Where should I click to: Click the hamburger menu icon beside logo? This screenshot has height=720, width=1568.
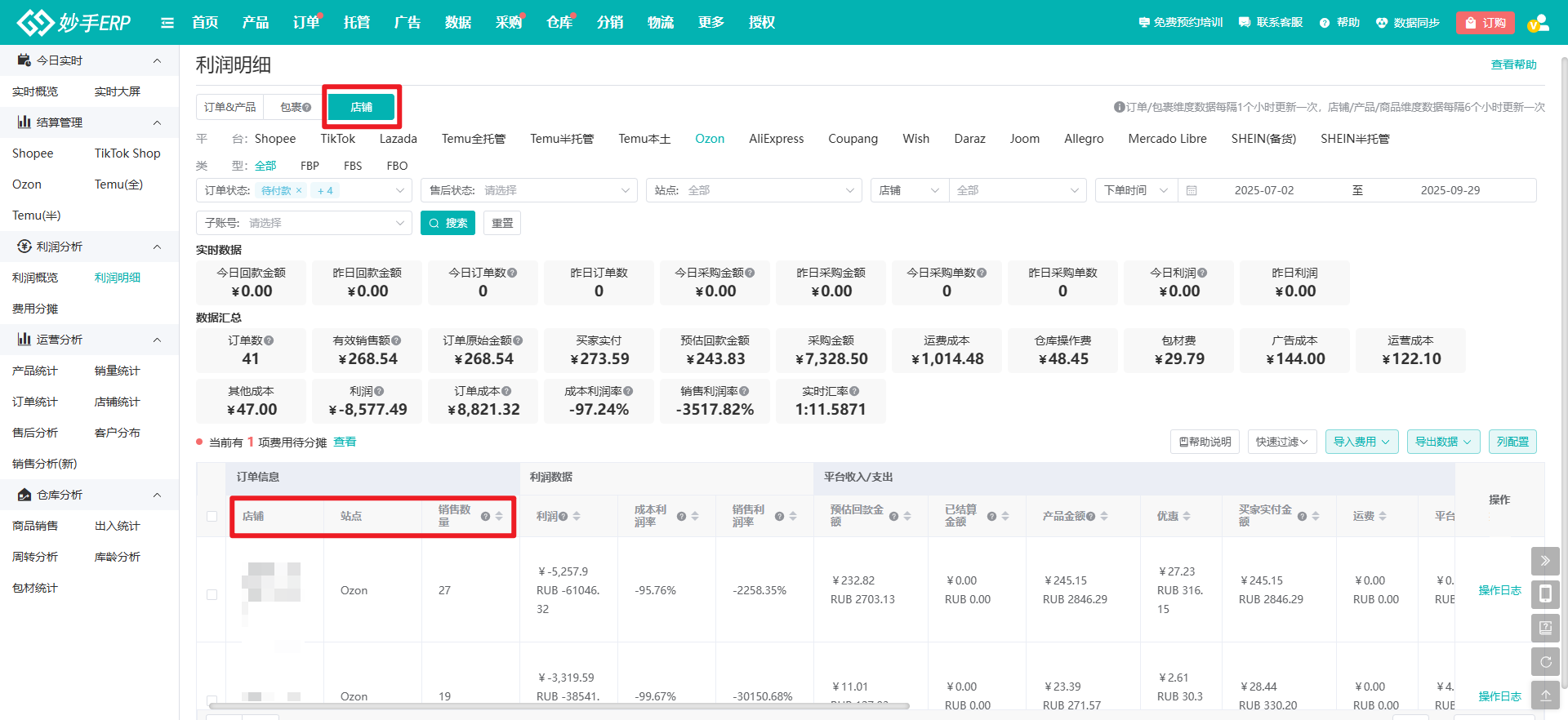(167, 23)
